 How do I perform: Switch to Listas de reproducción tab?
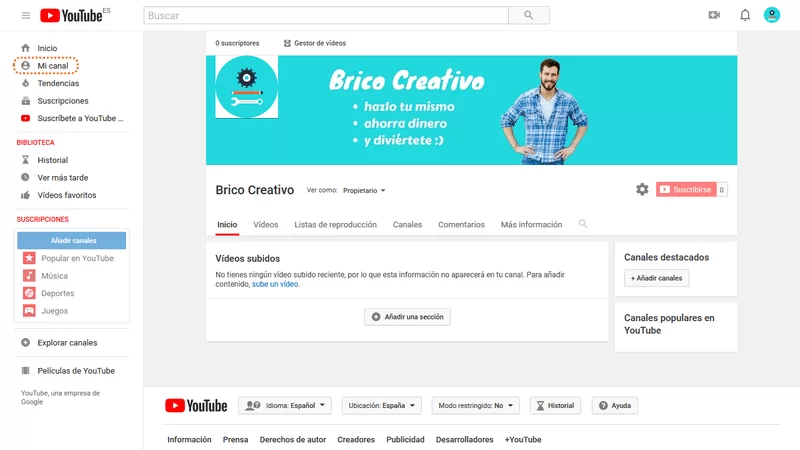tap(335, 224)
